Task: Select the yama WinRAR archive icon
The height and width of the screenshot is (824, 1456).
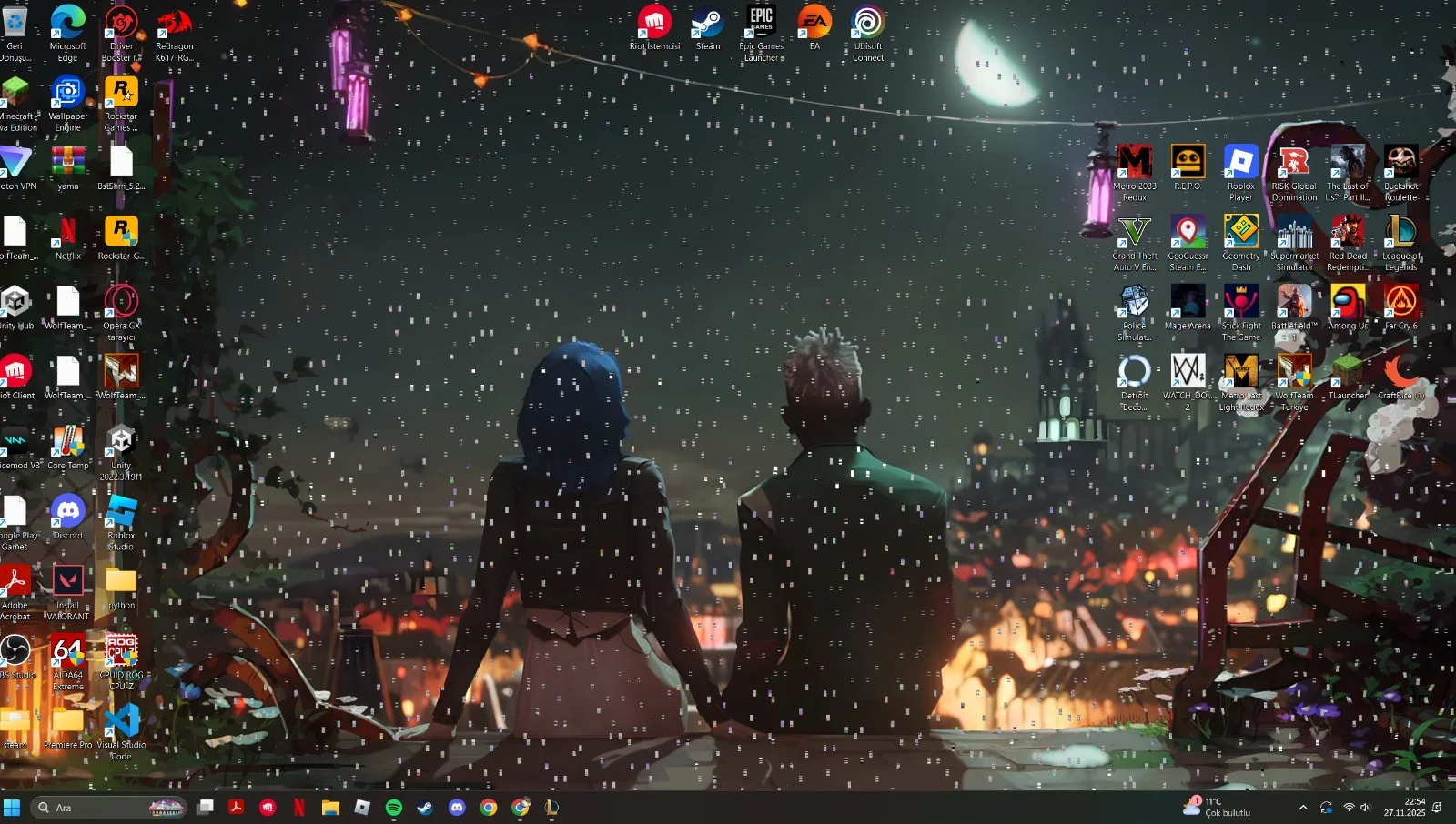Action: coord(67,167)
